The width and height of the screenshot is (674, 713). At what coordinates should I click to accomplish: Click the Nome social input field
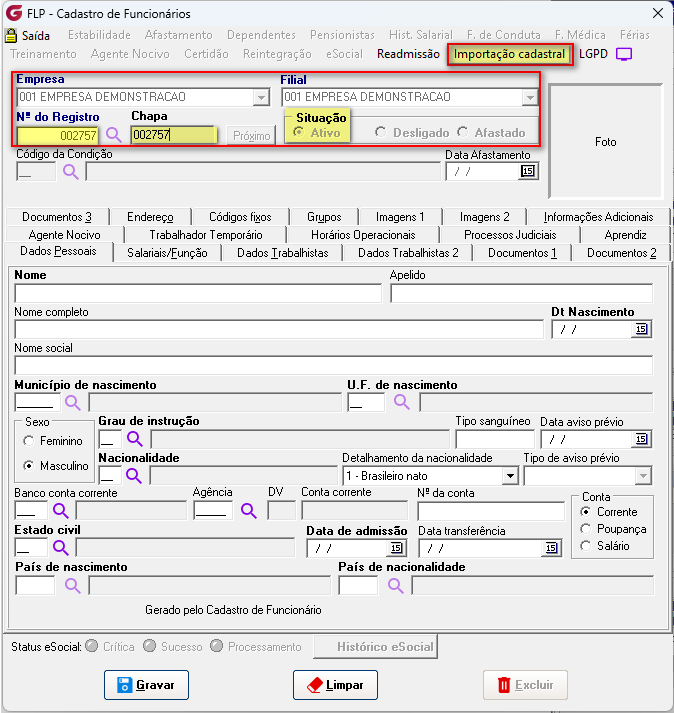[x=333, y=365]
